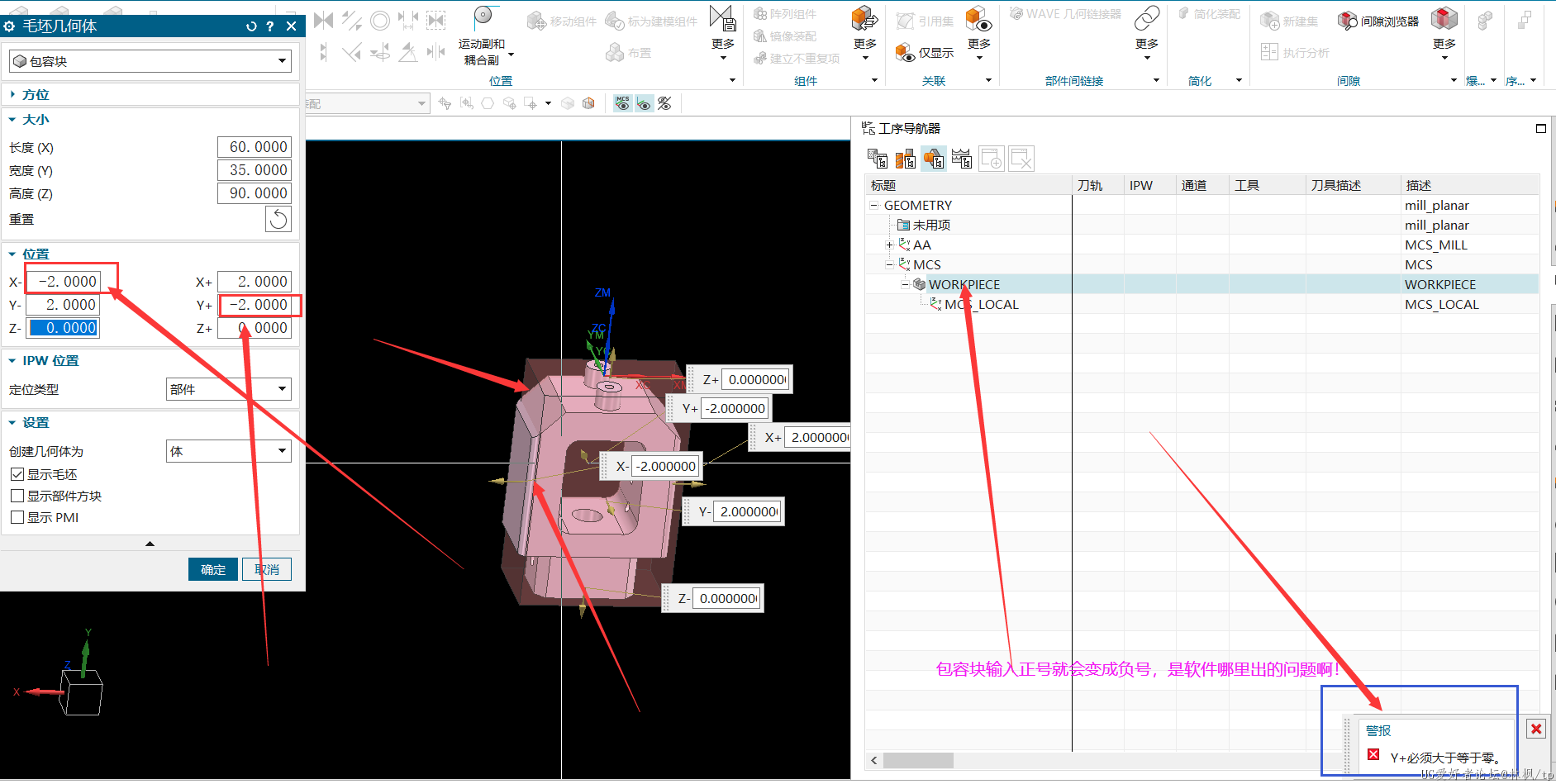
Task: Toggle WCS display eye icon
Action: click(644, 103)
